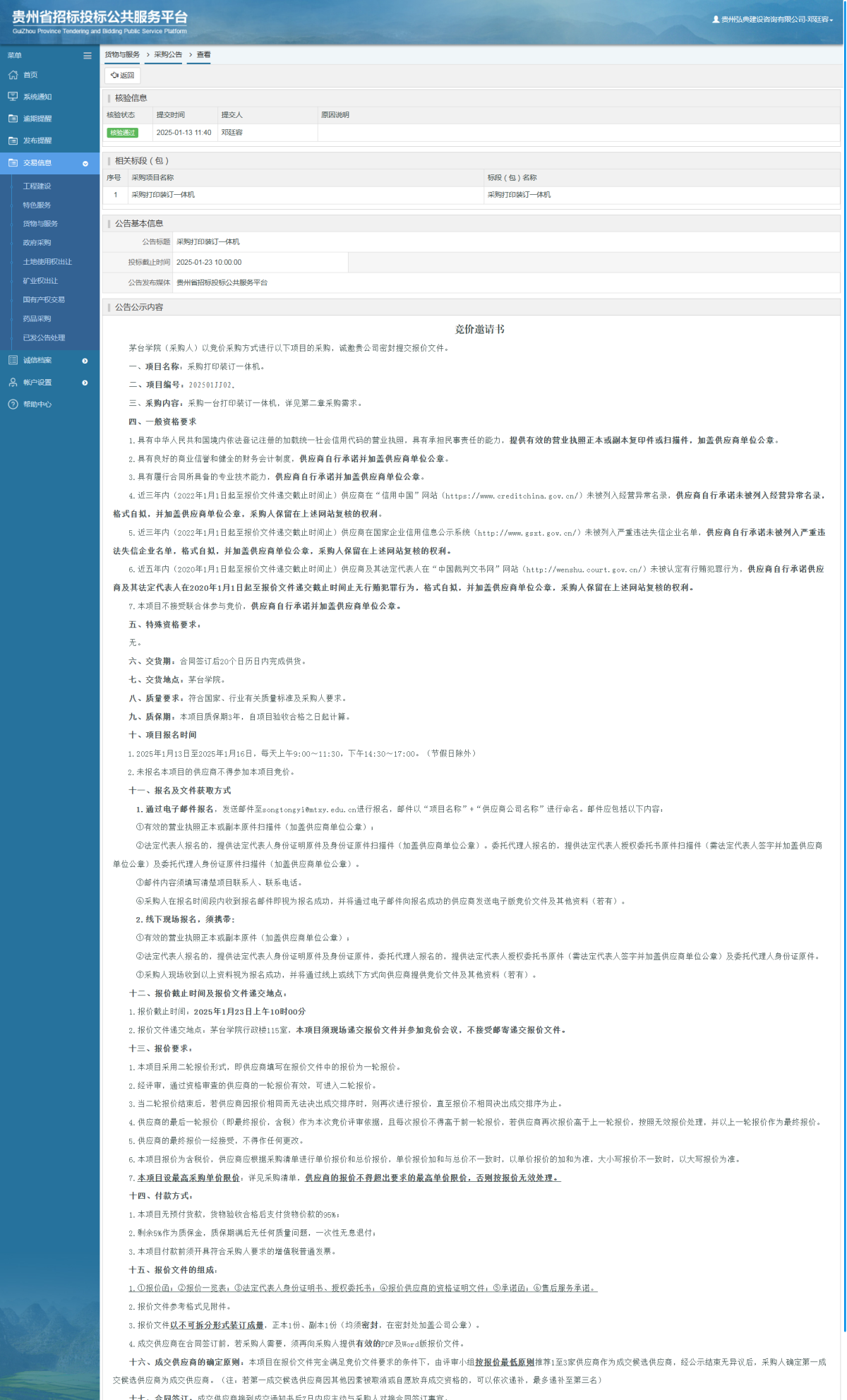Click the question mark icon beside 帮助中心

pyautogui.click(x=13, y=404)
